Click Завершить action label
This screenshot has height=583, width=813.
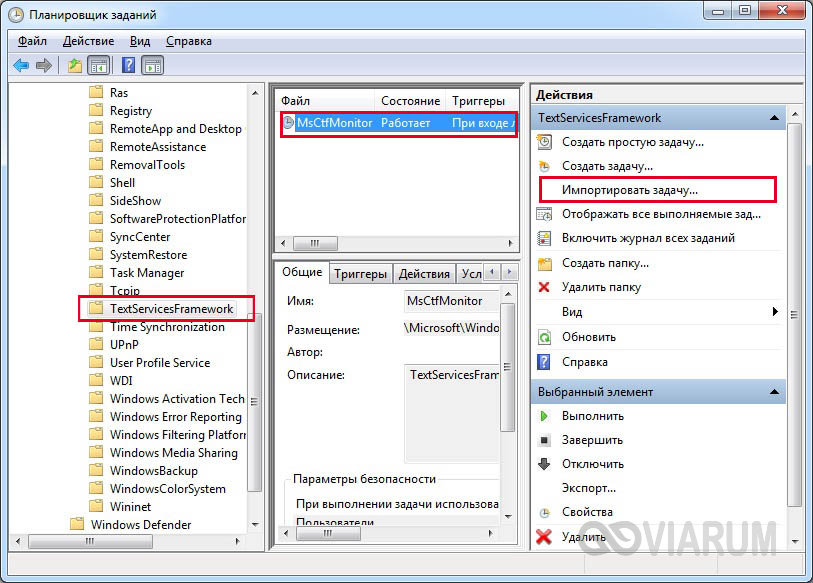click(592, 440)
